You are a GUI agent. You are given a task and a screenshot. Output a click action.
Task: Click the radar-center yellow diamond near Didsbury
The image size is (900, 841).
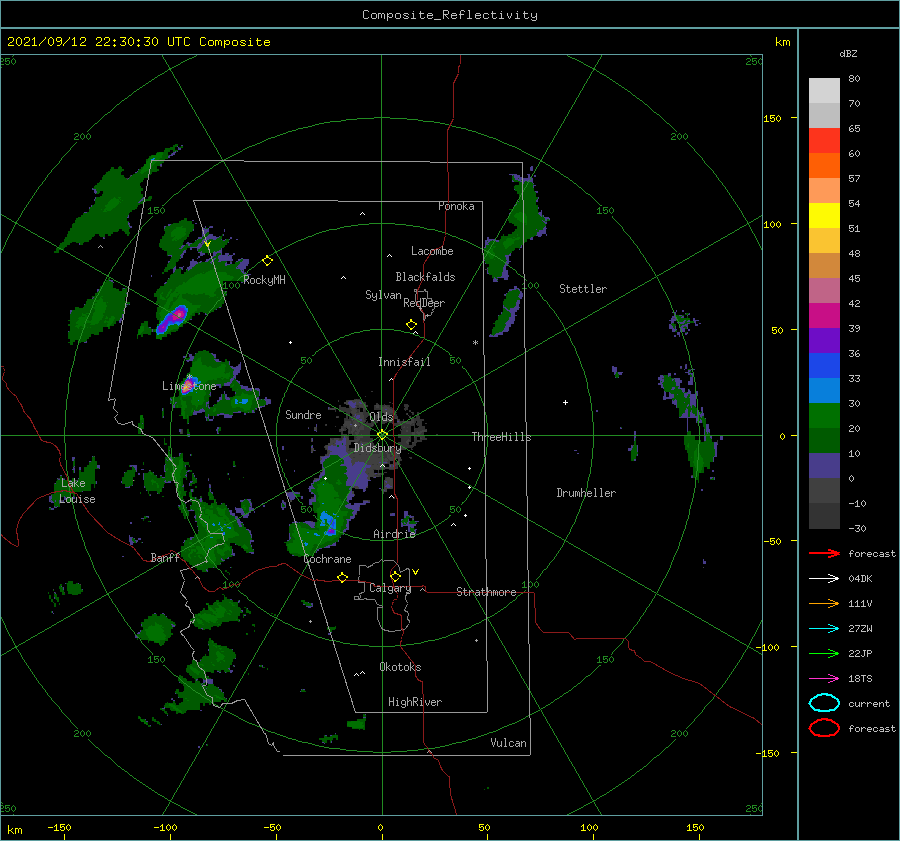pos(382,435)
